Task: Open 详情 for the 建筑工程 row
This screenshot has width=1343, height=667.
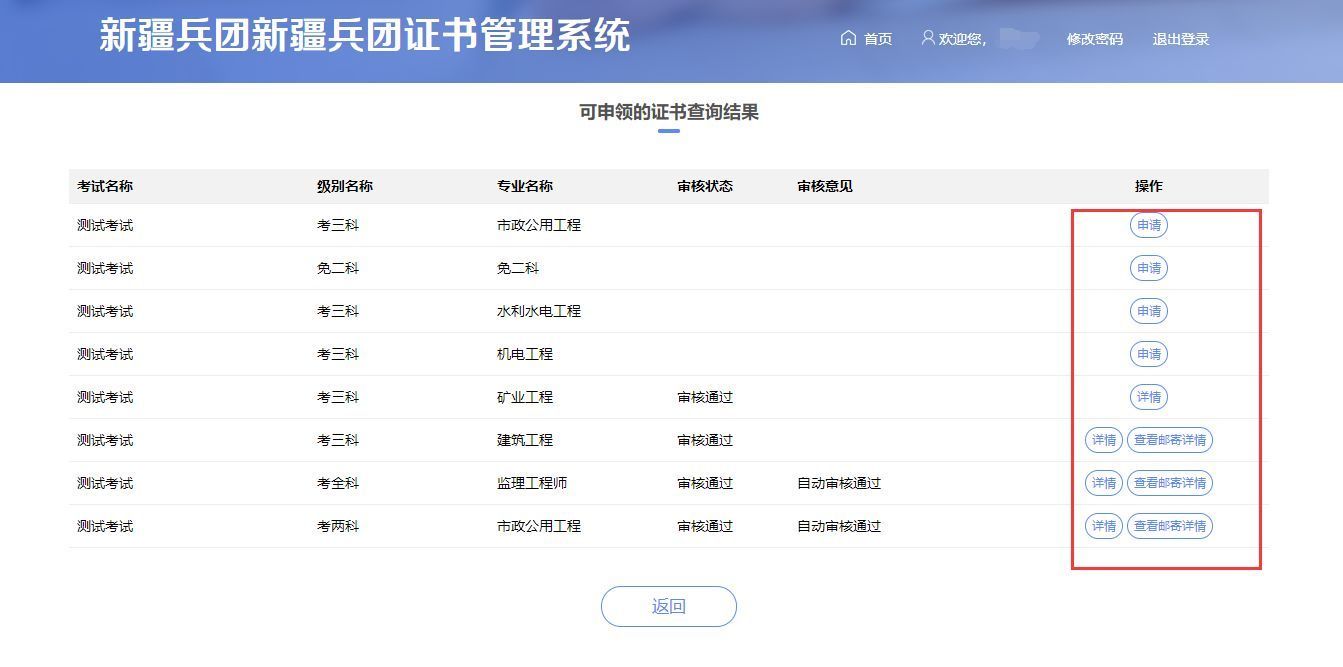Action: [x=1103, y=440]
